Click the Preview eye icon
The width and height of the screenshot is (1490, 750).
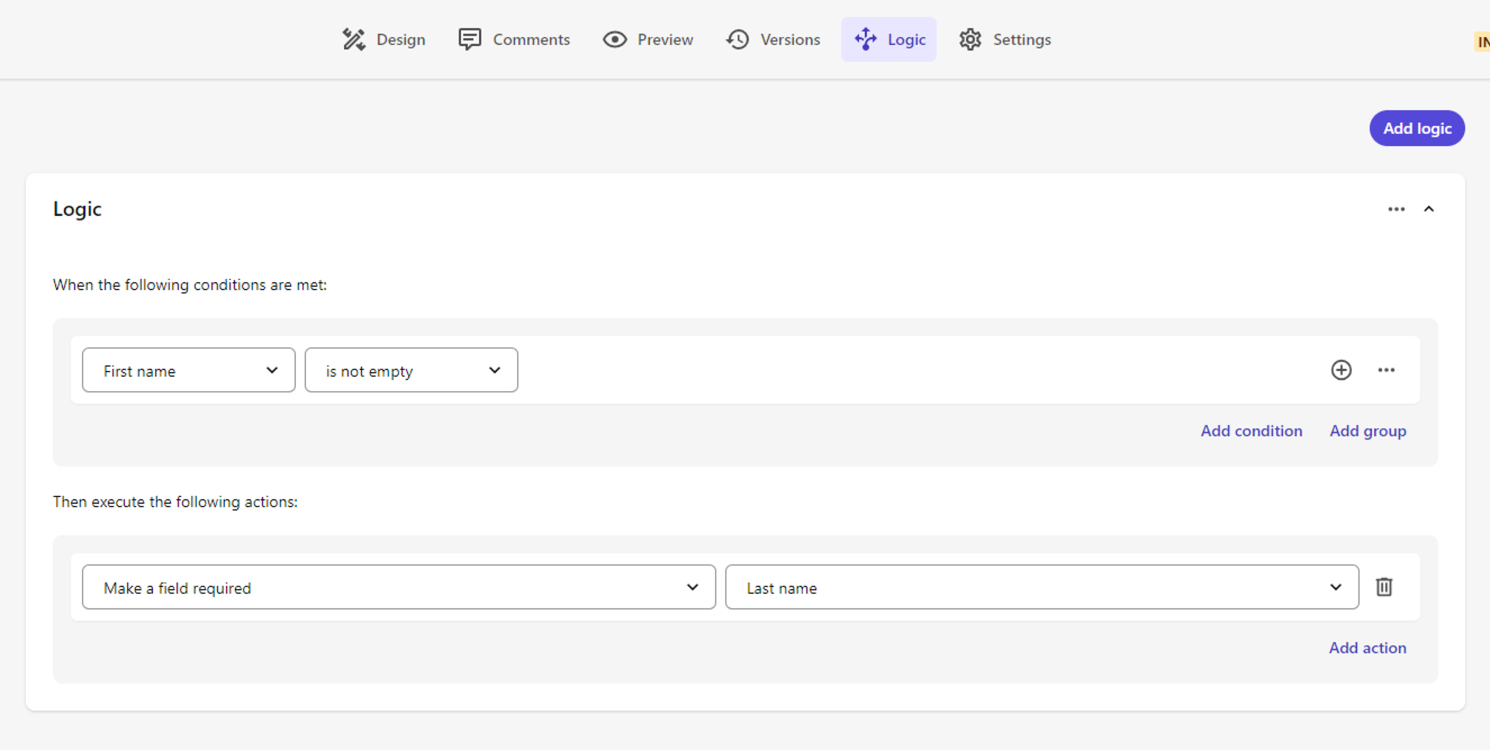point(615,40)
